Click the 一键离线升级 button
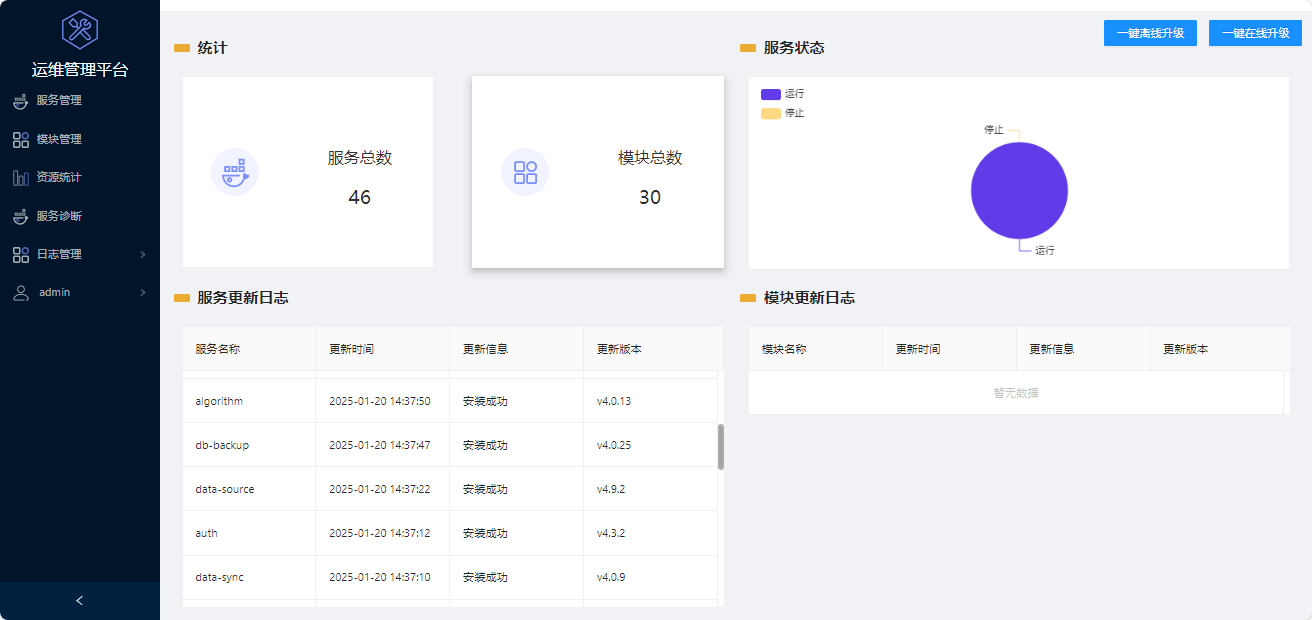 coord(1150,33)
